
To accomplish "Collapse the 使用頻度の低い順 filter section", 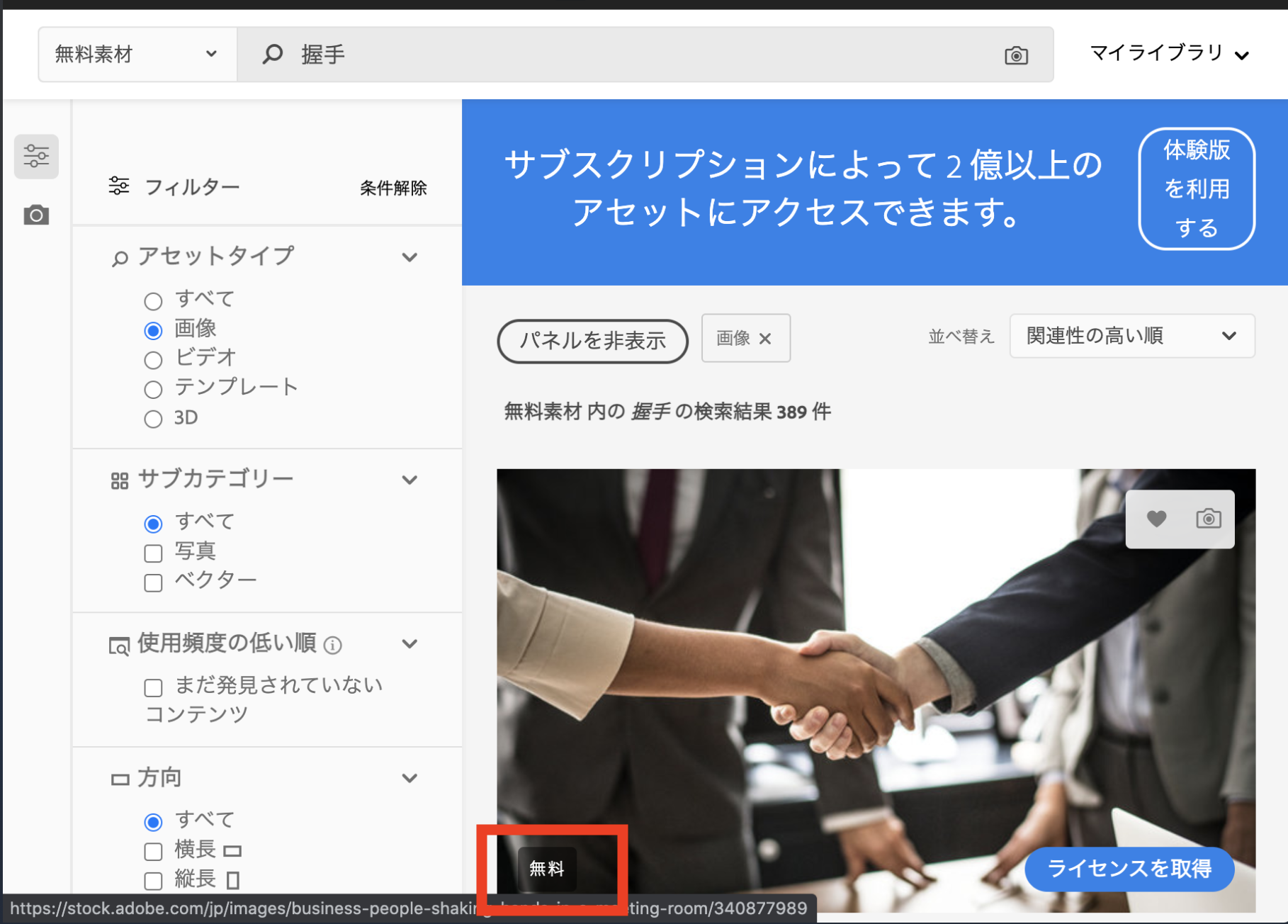I will [x=409, y=643].
